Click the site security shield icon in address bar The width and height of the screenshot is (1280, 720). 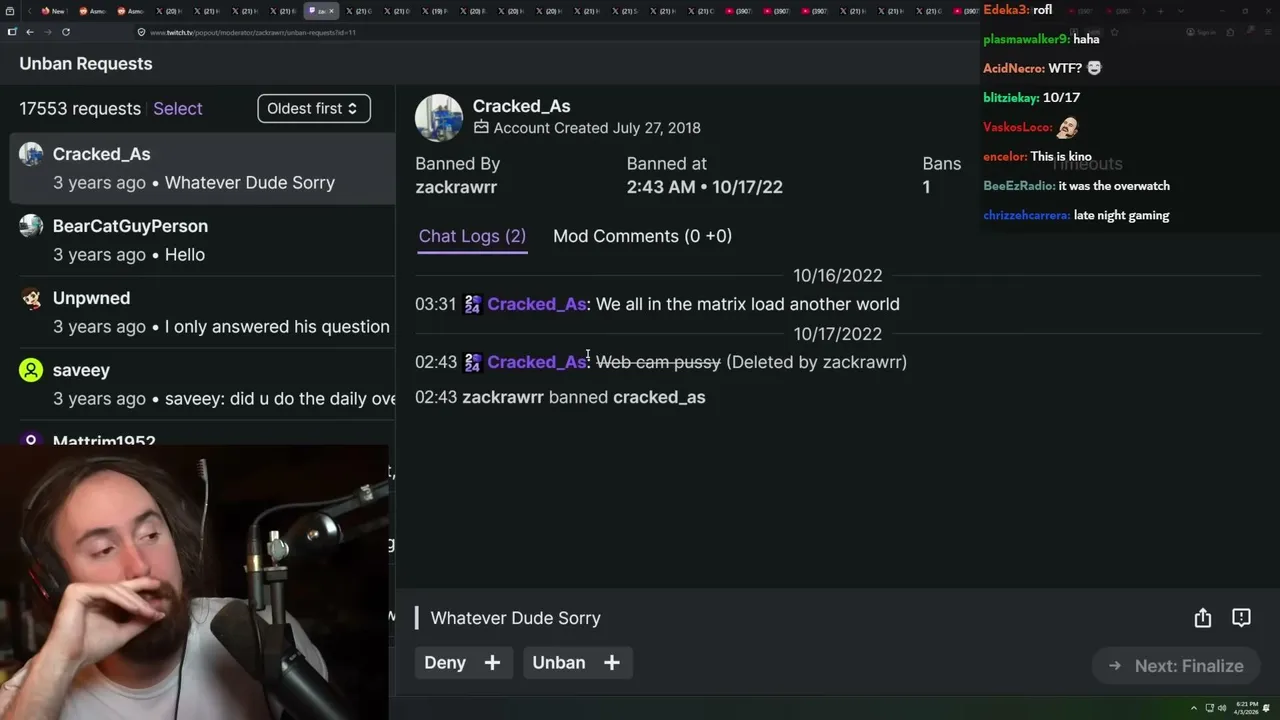pos(141,32)
